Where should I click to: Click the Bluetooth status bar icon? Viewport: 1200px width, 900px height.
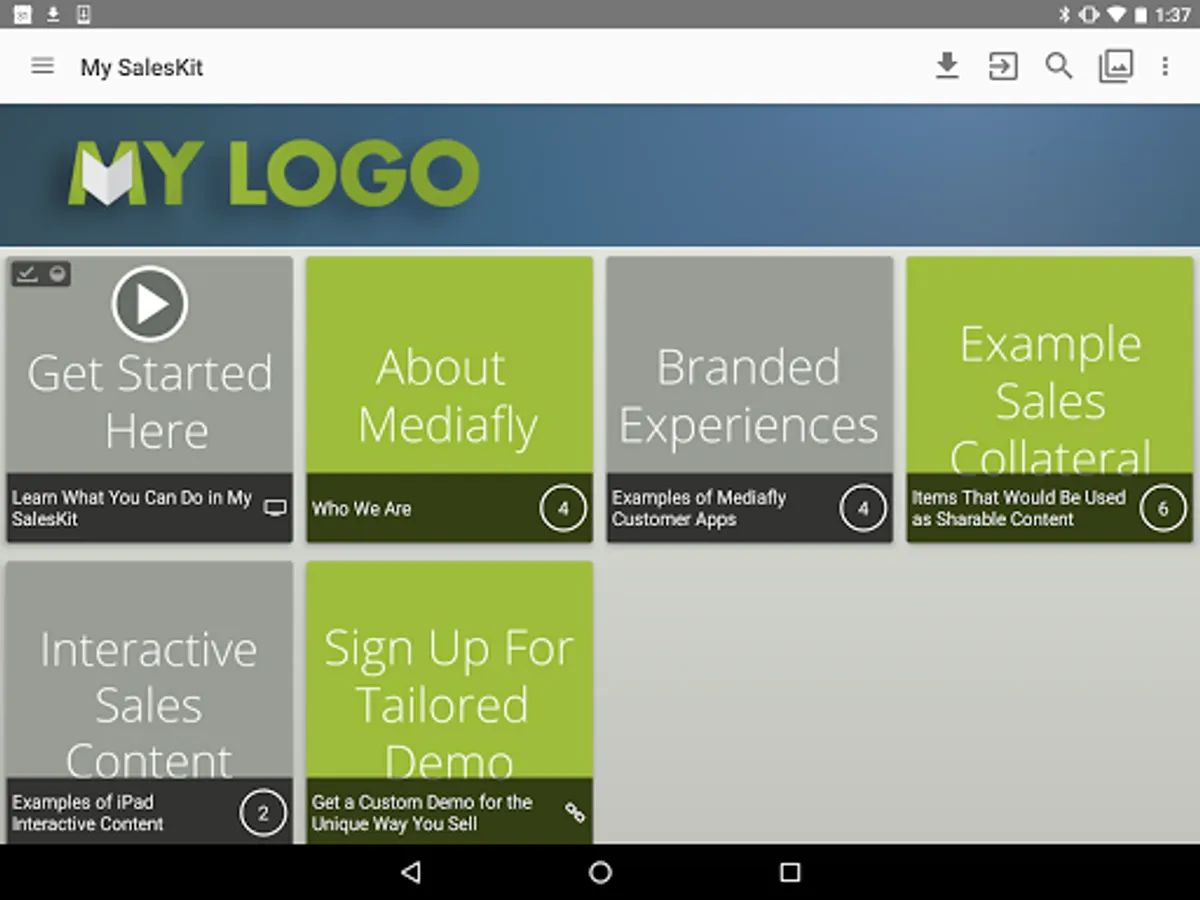click(1066, 14)
